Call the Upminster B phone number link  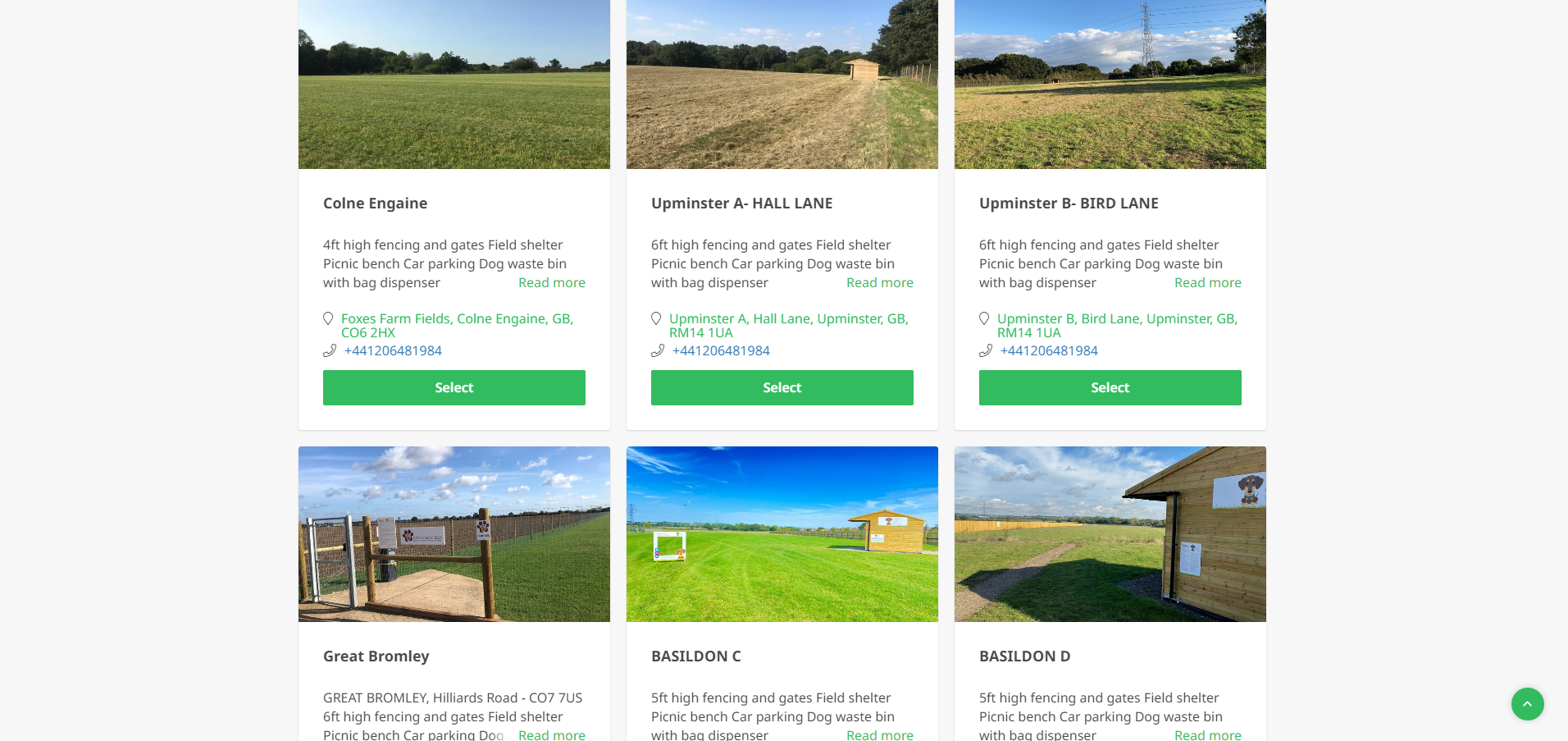(1049, 350)
